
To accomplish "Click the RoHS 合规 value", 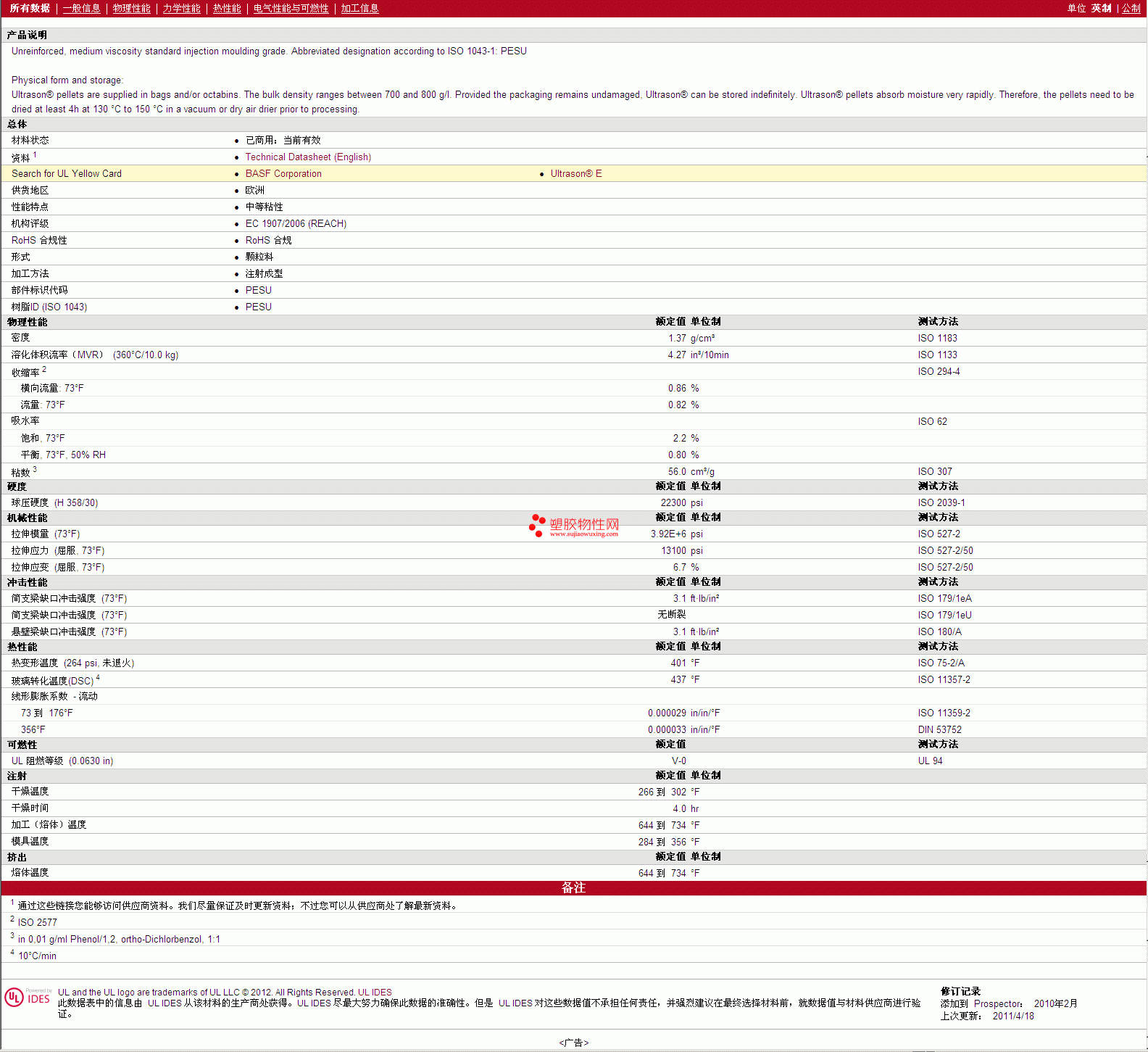I will [268, 241].
